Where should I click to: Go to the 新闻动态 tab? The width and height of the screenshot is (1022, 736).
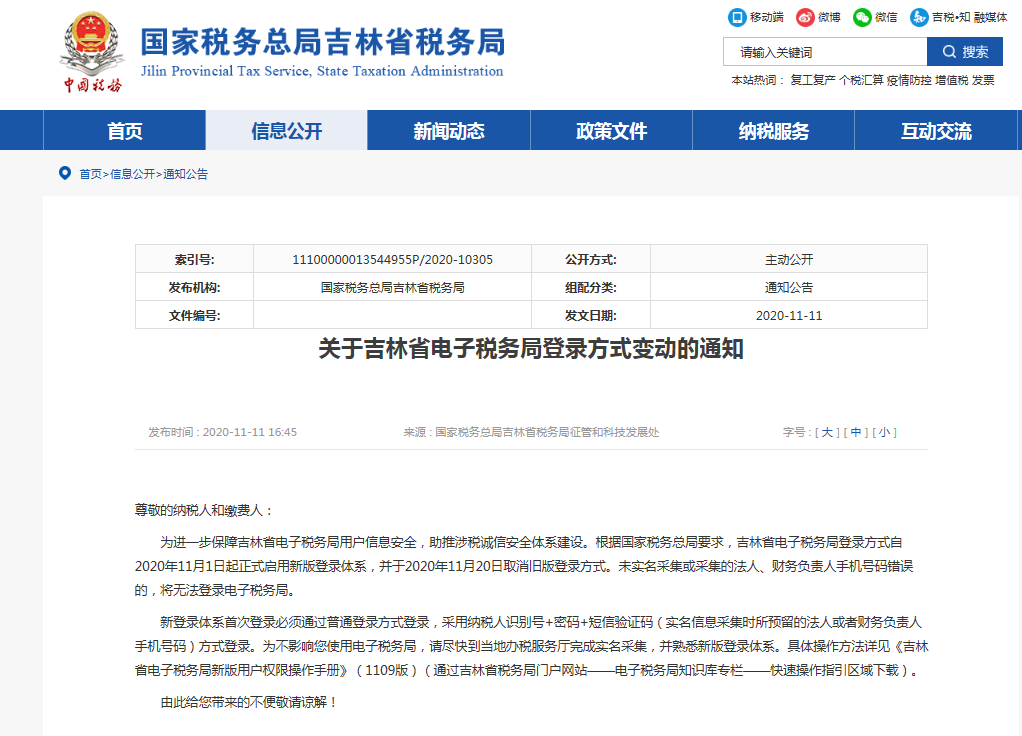point(449,131)
